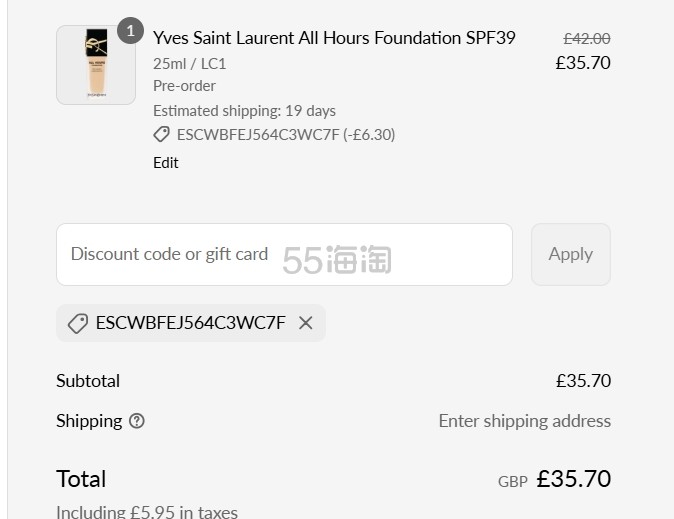
Task: Click the discount tag icon beside the line item code
Action: (161, 135)
